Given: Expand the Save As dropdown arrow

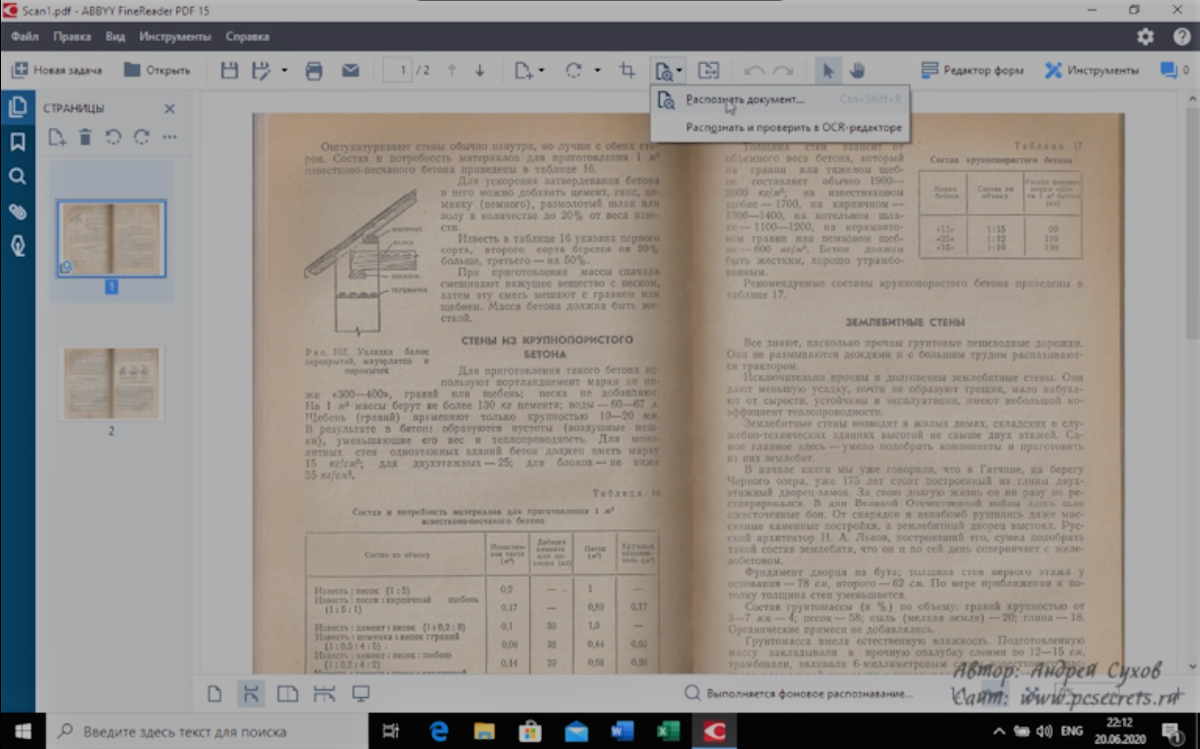Looking at the screenshot, I should tap(284, 70).
